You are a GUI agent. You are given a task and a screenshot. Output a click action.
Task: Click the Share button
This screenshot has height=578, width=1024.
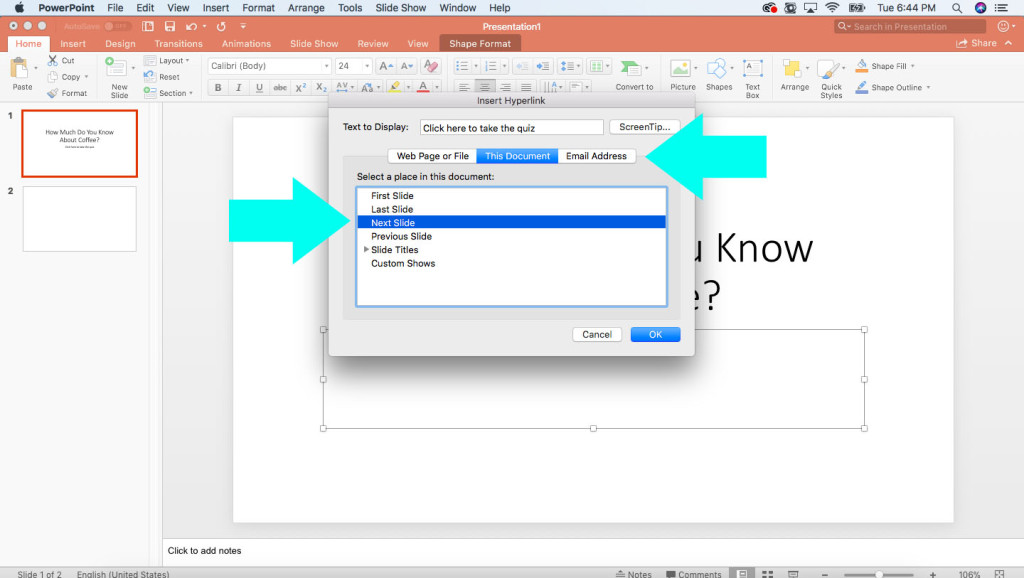(x=976, y=43)
